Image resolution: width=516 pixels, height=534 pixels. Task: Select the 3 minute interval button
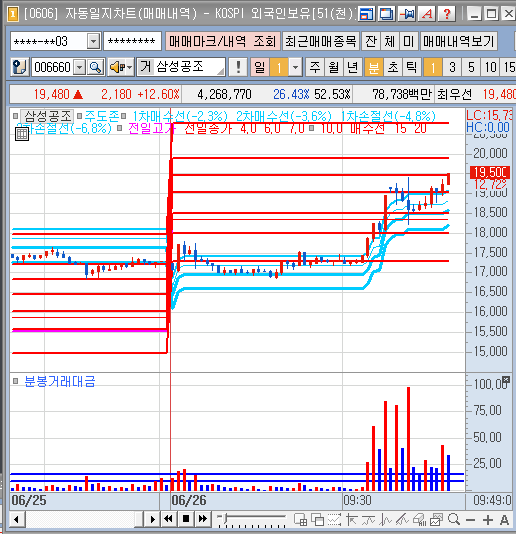452,67
